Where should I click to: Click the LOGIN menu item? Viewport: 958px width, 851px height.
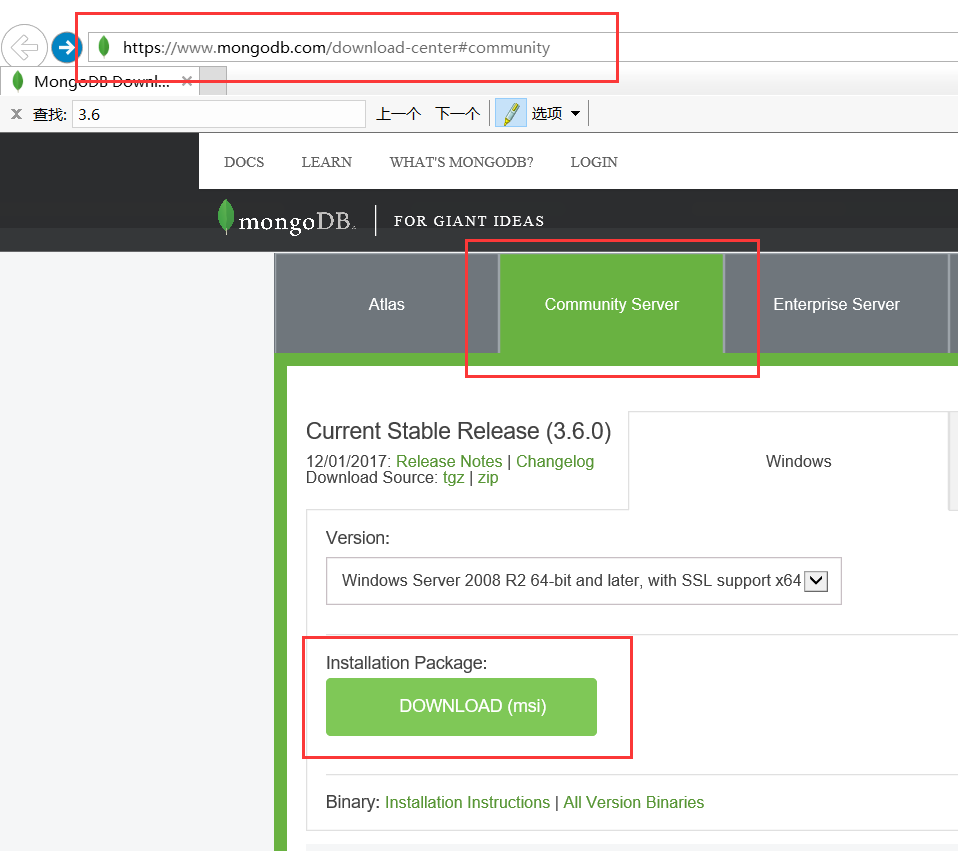pyautogui.click(x=594, y=161)
